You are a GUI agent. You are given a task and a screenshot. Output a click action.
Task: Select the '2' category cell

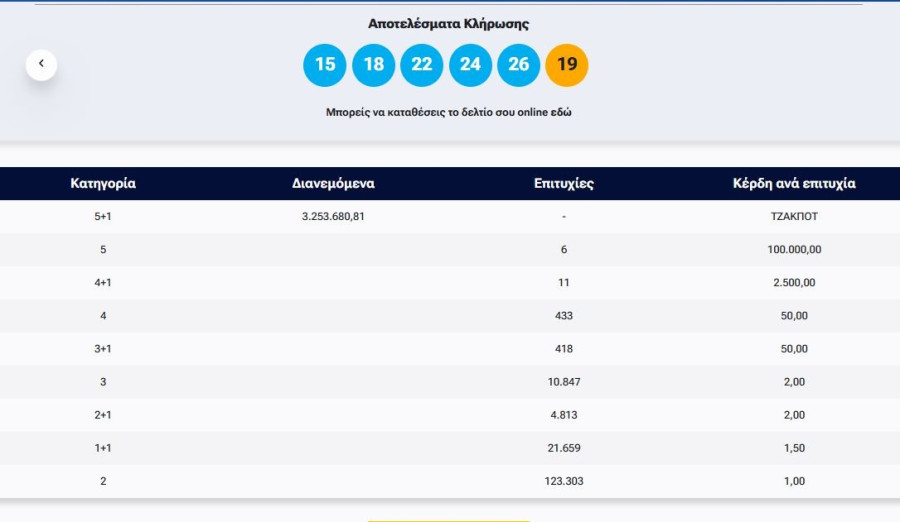pos(103,481)
